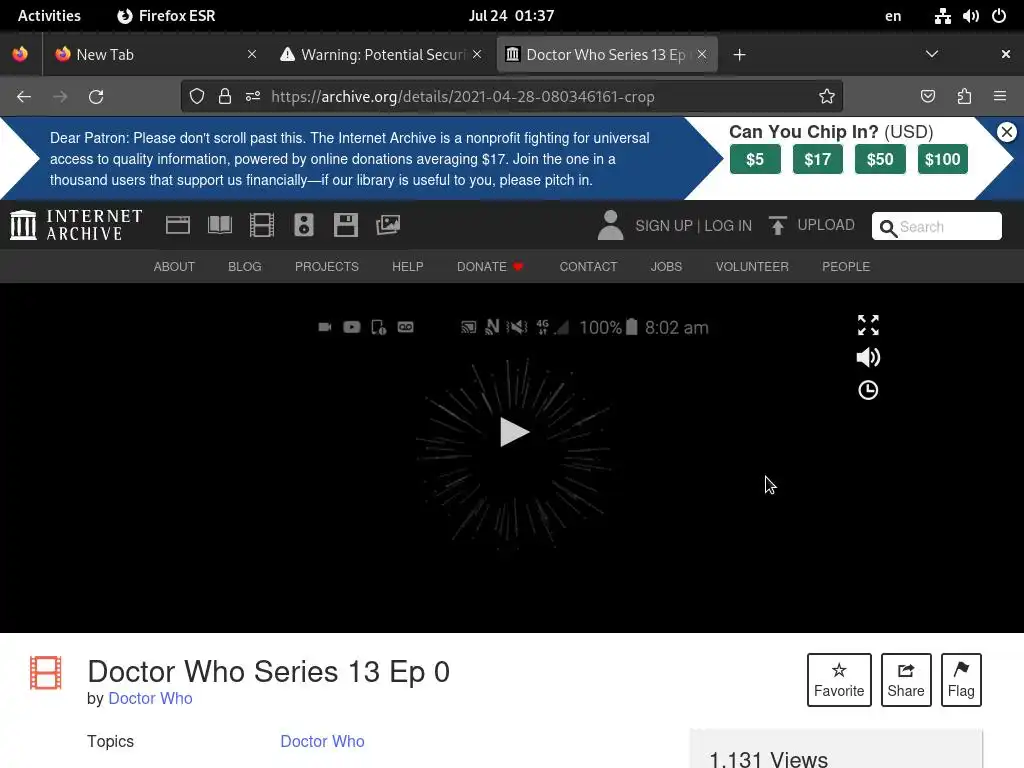Go back to previous page
Screen dimensions: 1024x768
click(x=24, y=97)
